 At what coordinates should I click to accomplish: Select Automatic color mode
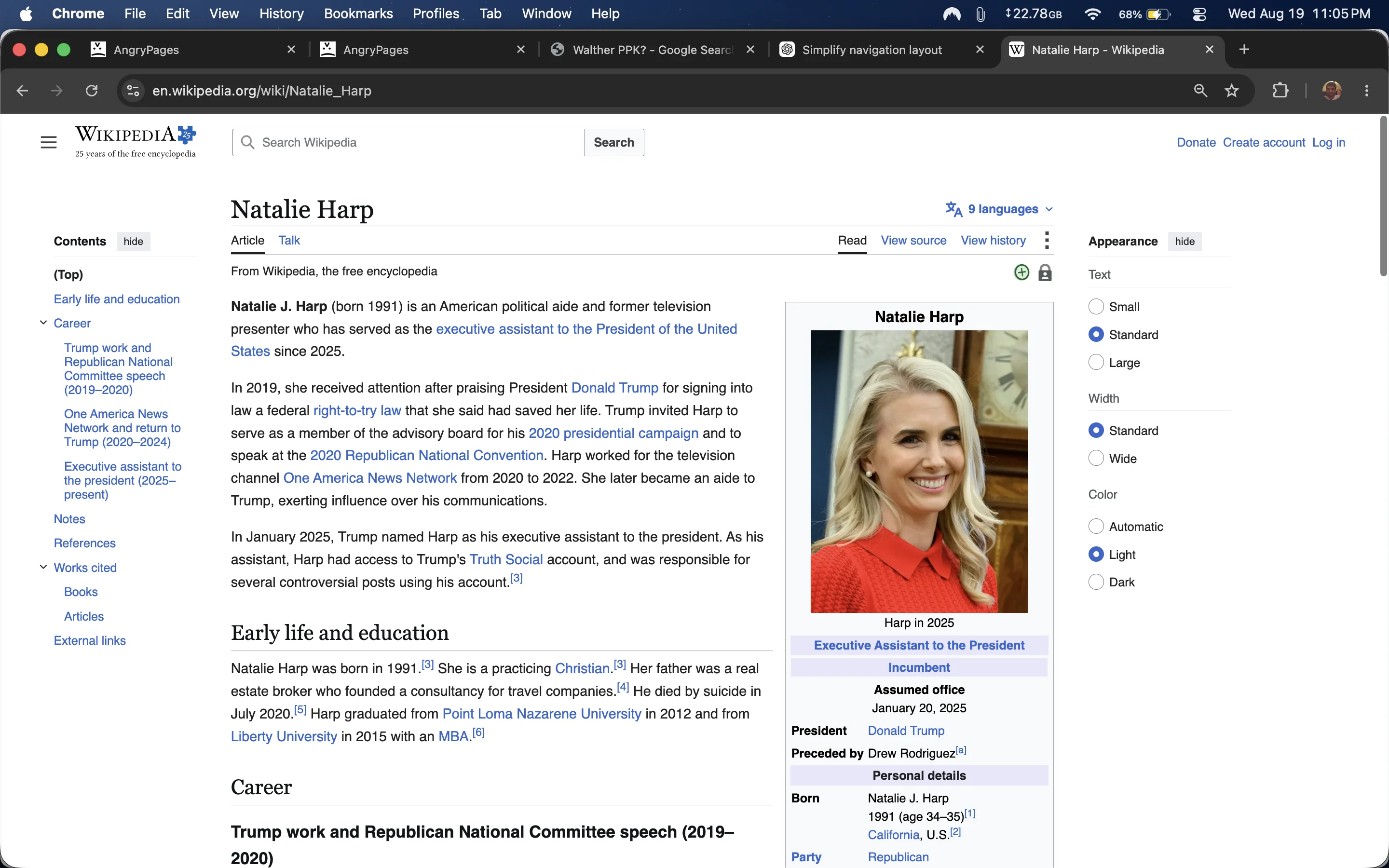click(1096, 526)
